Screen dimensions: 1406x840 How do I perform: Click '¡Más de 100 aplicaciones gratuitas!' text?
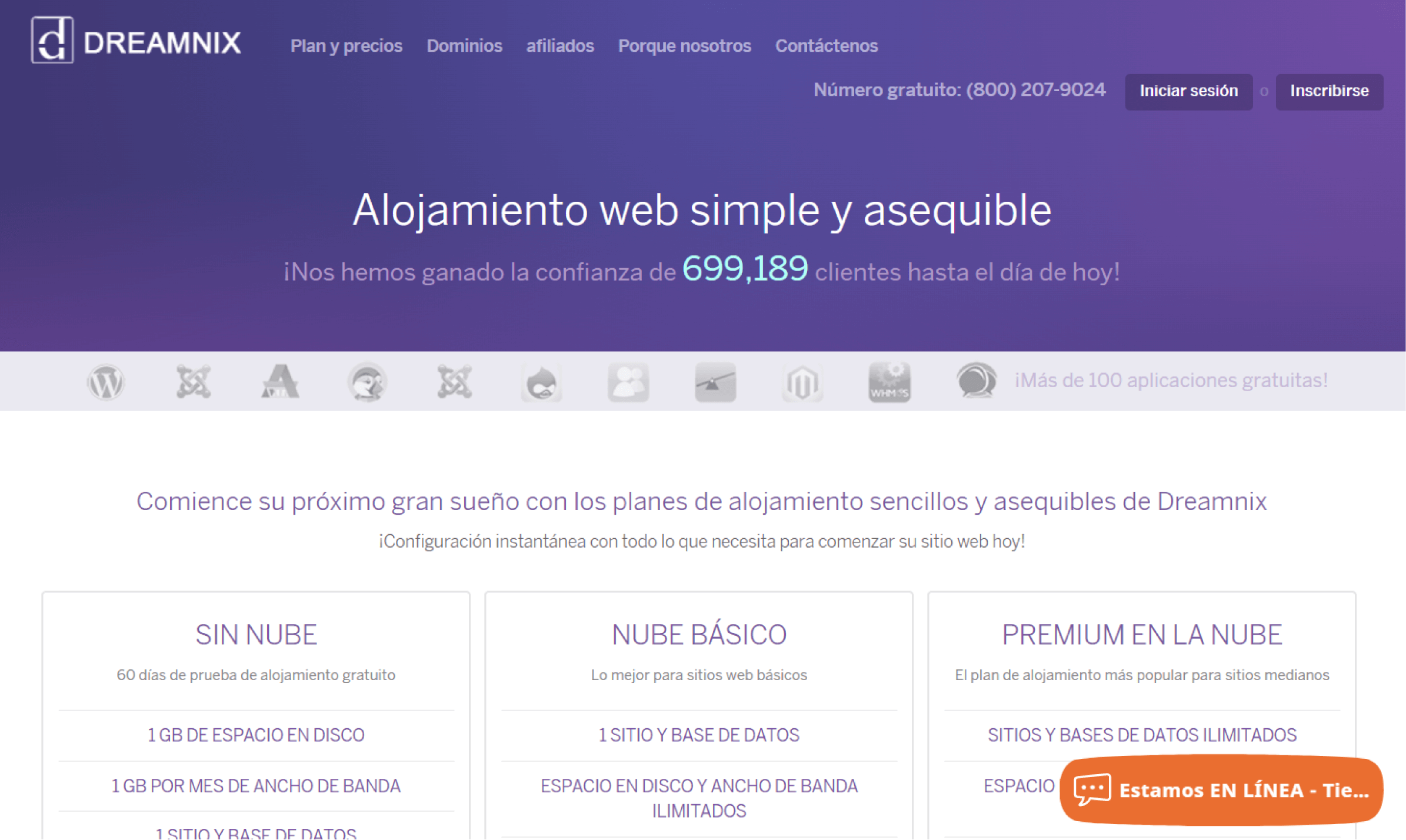[1171, 381]
